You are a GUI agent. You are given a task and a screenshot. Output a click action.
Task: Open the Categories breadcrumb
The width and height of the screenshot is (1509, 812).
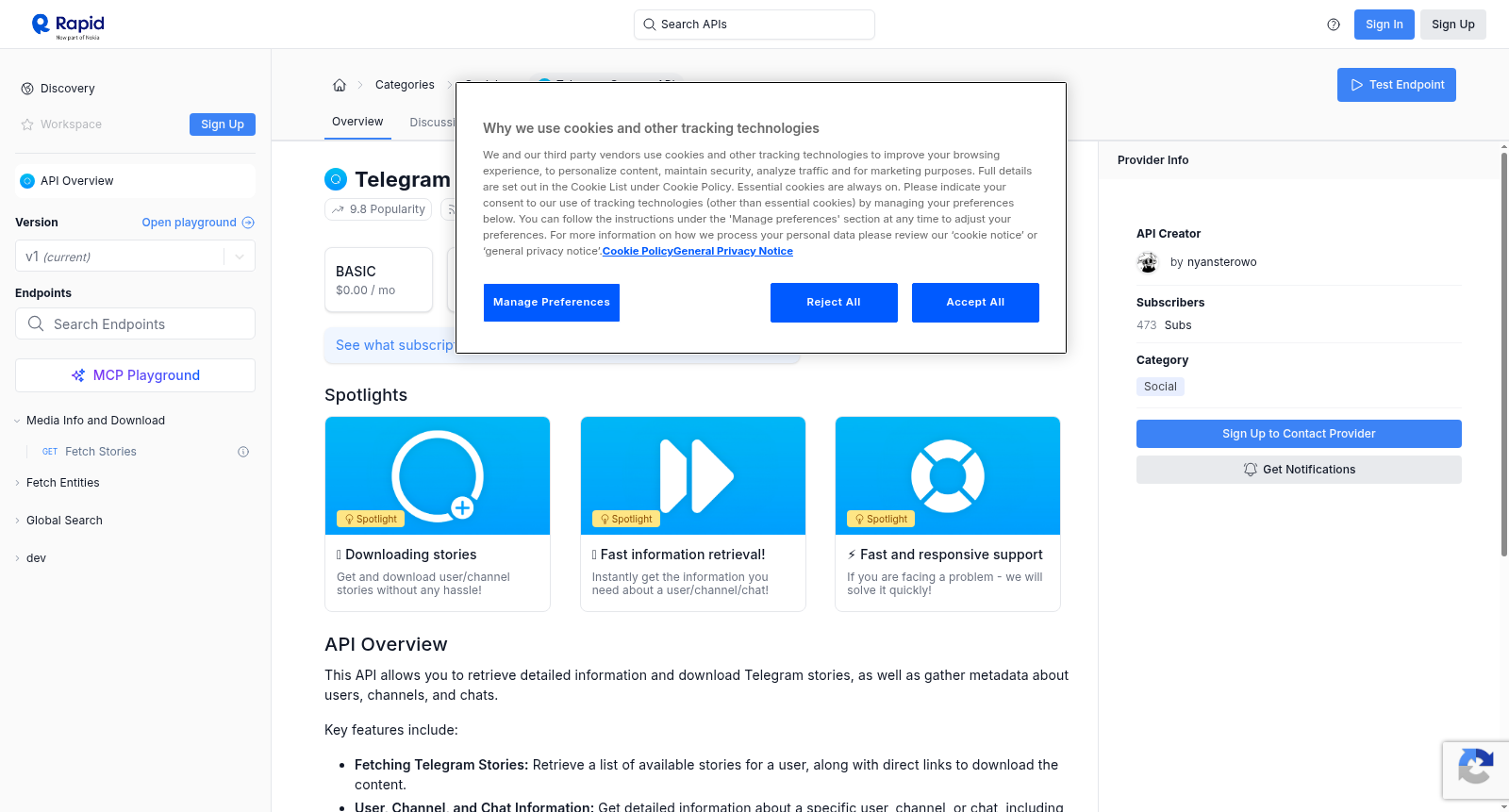tap(405, 85)
